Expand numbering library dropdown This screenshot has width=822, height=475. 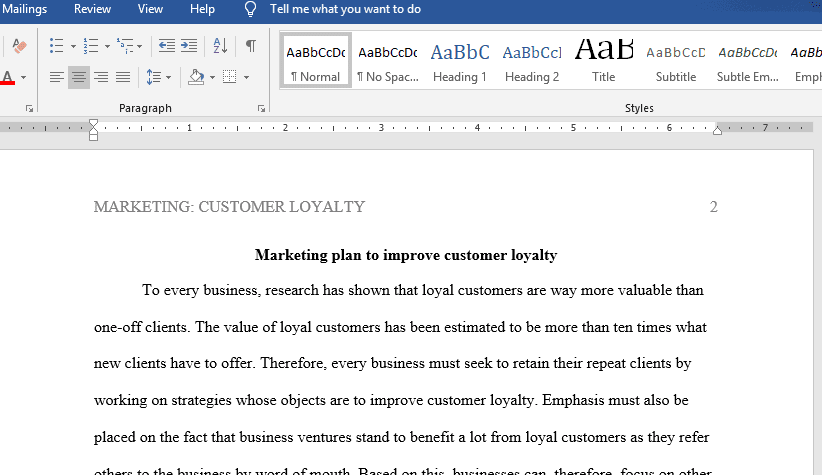[x=107, y=46]
